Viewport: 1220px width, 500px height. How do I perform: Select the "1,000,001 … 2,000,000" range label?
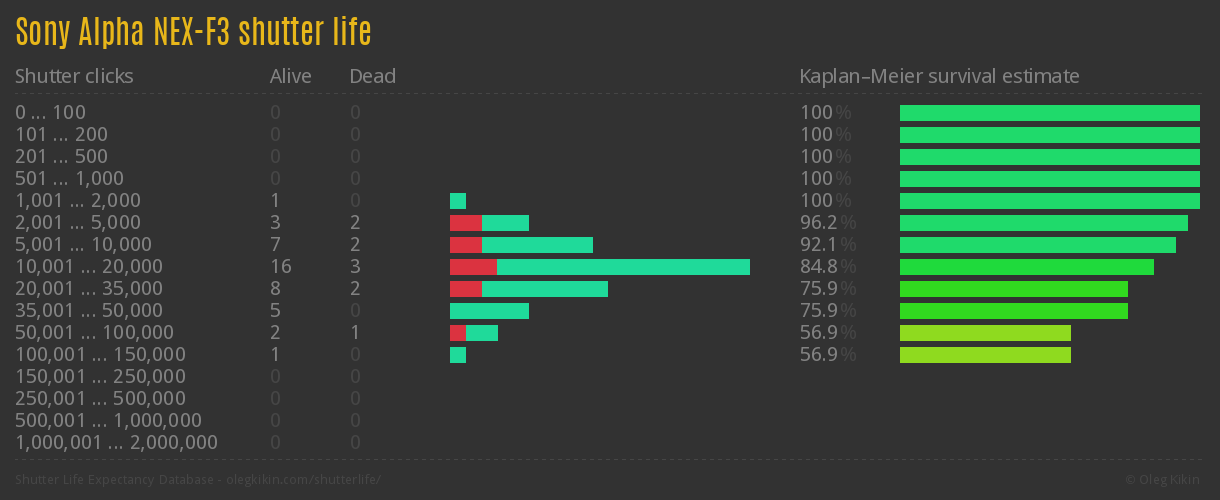(116, 443)
